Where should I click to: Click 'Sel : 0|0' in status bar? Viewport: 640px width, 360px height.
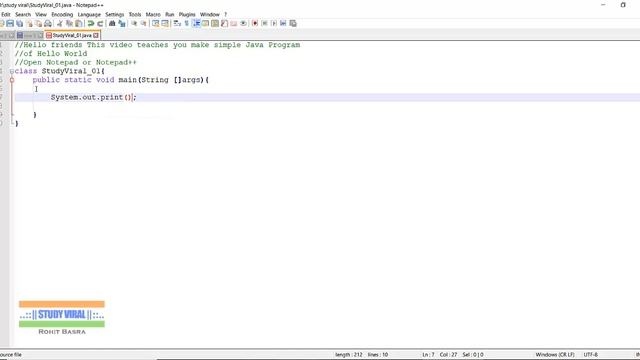(473, 355)
